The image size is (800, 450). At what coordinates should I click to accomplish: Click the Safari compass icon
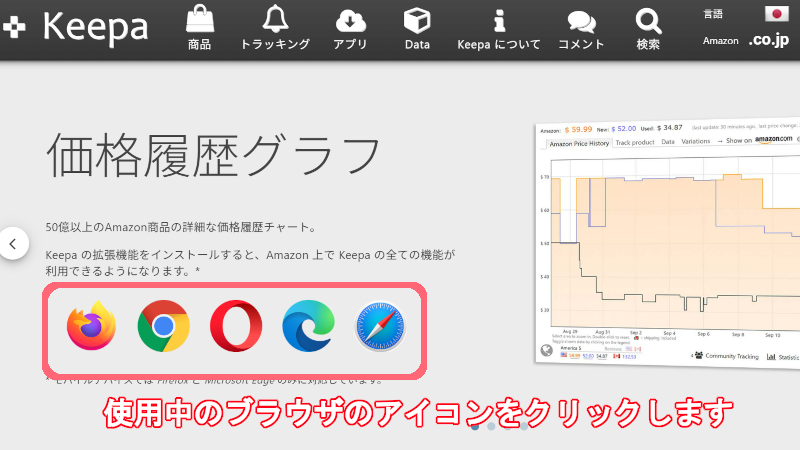click(381, 327)
